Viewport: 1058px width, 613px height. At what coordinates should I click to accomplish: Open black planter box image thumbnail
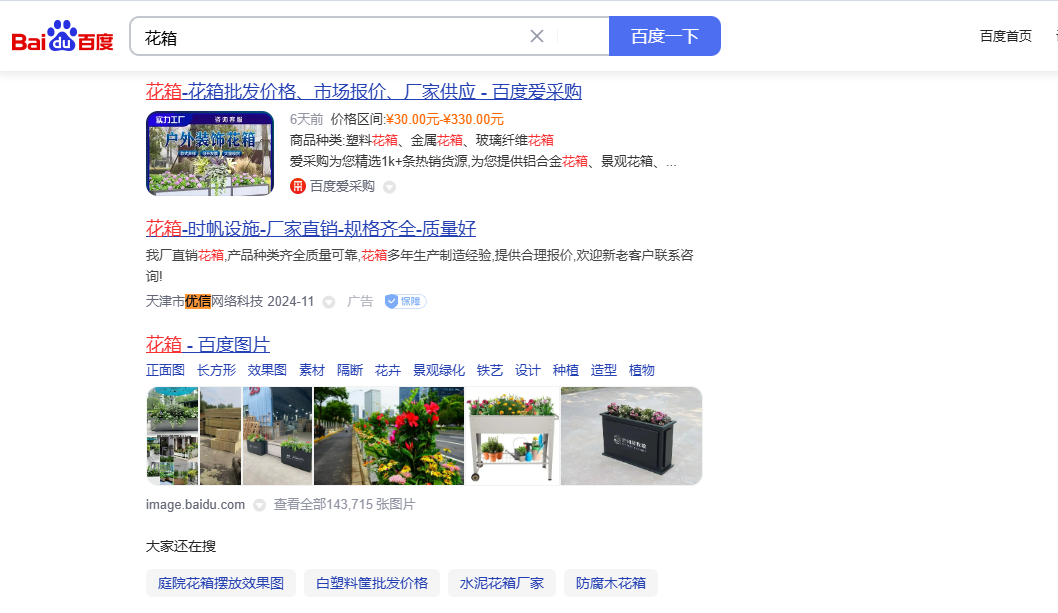pos(632,435)
